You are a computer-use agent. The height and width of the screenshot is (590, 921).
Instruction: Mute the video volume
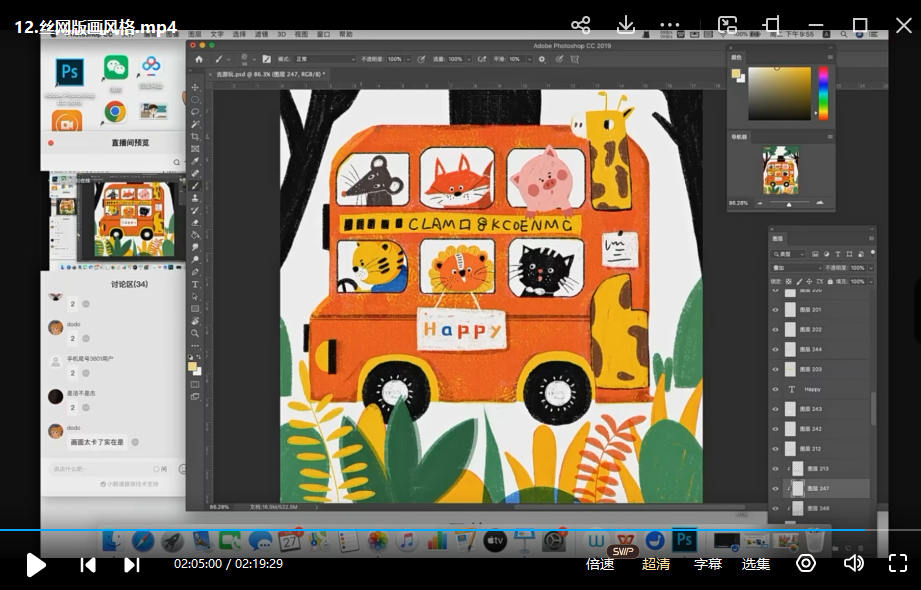[853, 563]
